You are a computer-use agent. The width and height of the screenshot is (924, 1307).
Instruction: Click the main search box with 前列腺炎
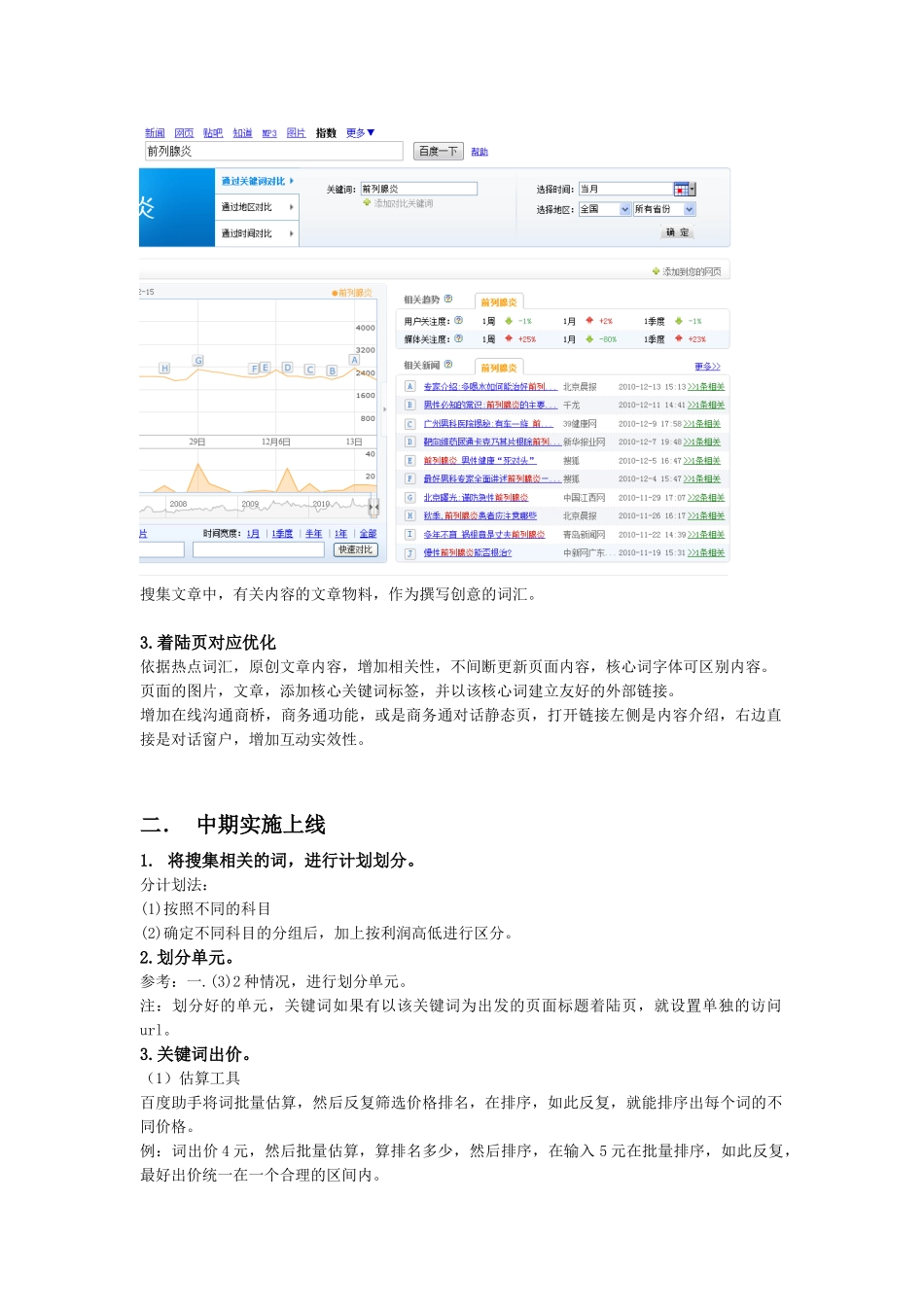pyautogui.click(x=273, y=151)
